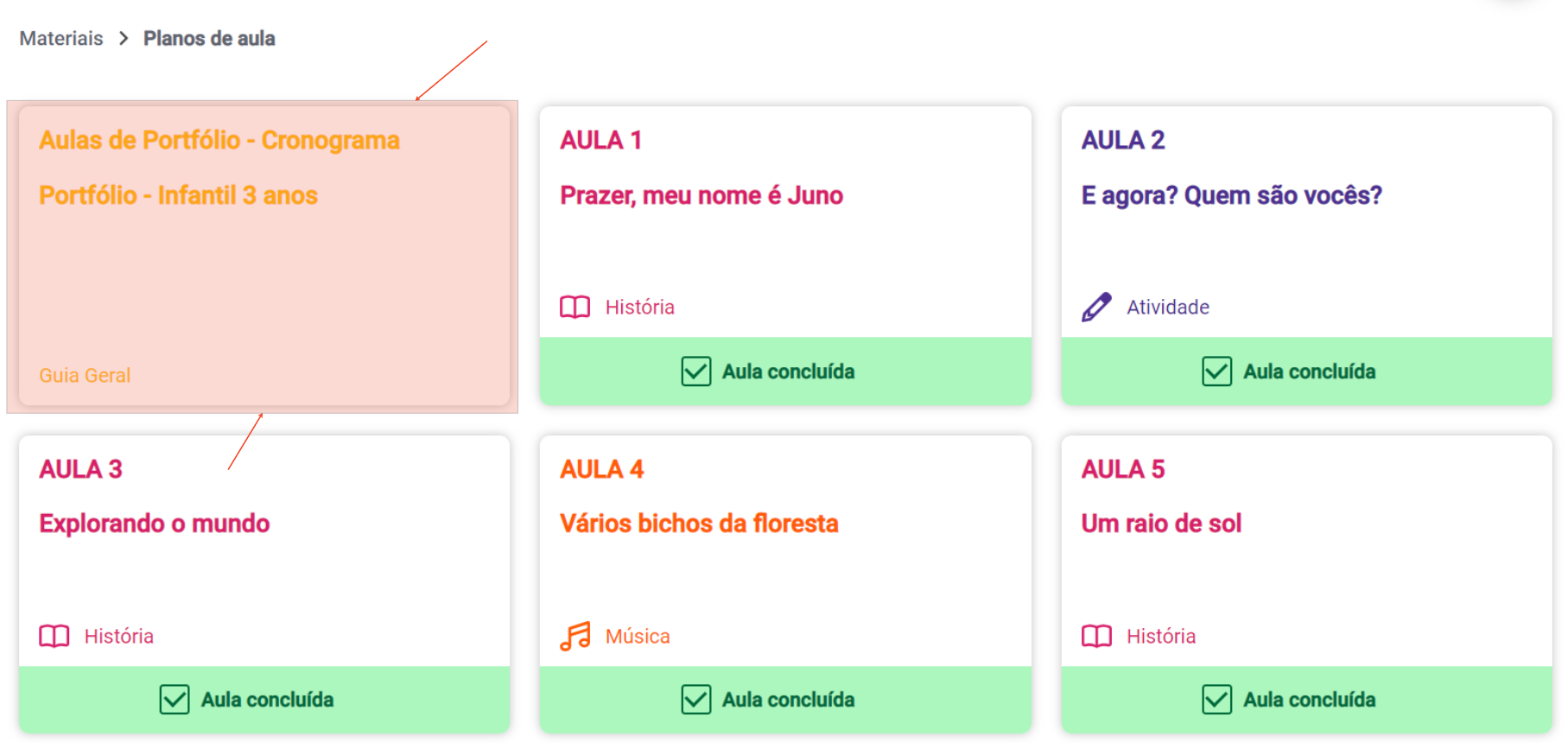Uncheck the AULA 5 concluída checkbox
The height and width of the screenshot is (743, 1568).
pyautogui.click(x=1216, y=700)
